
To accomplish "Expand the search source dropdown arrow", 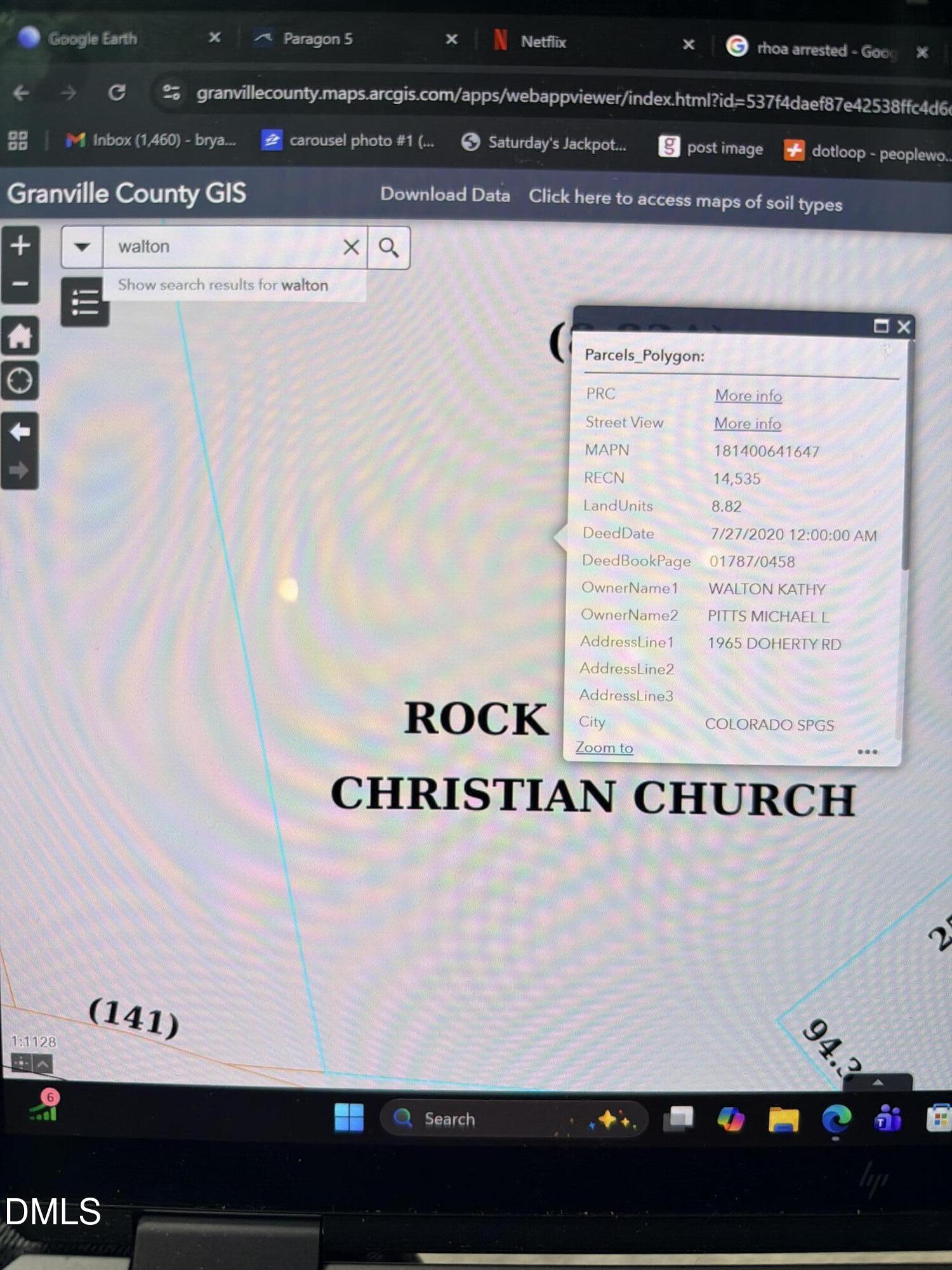I will (x=82, y=246).
